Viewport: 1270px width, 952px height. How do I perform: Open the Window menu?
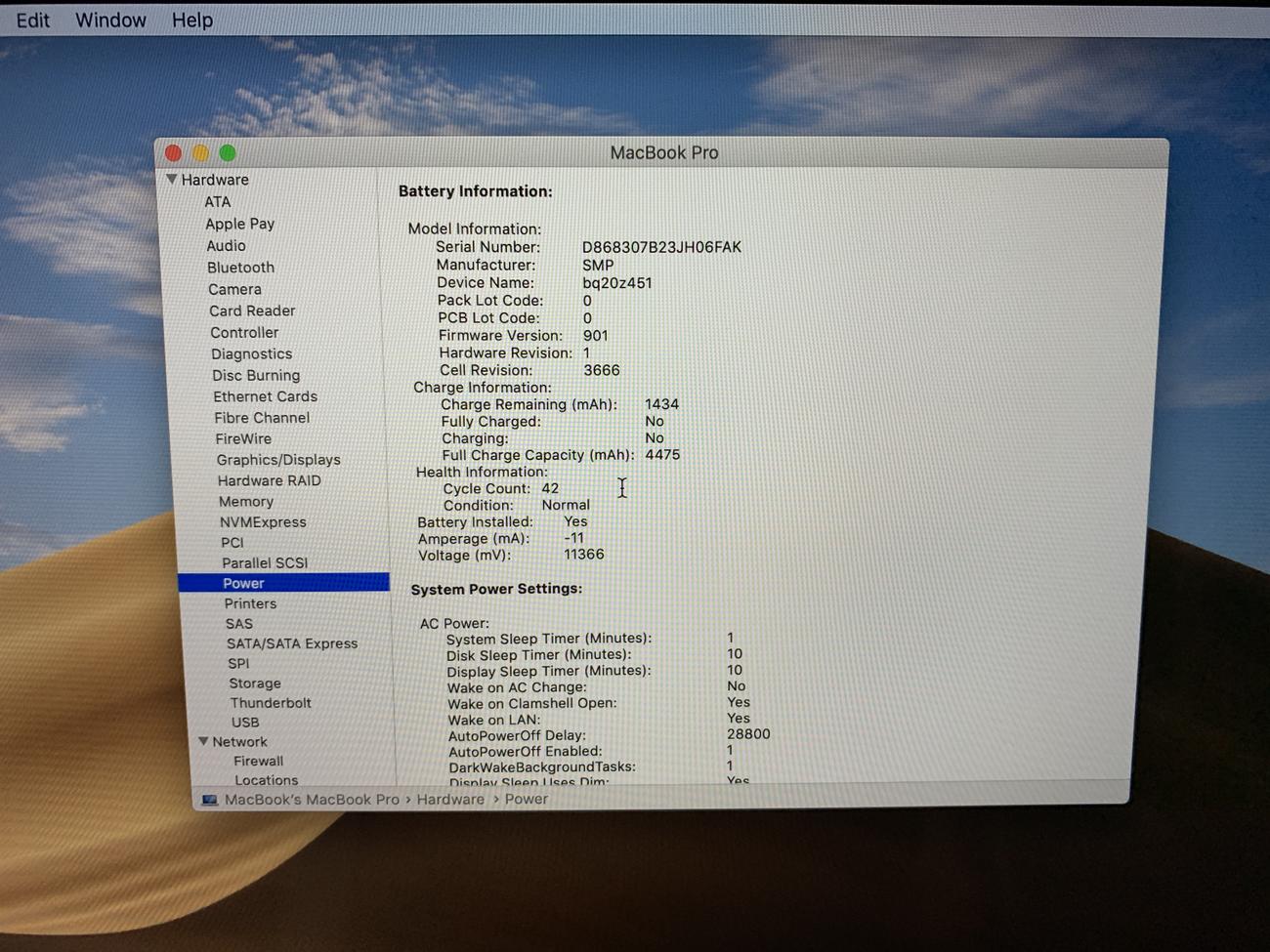point(110,20)
